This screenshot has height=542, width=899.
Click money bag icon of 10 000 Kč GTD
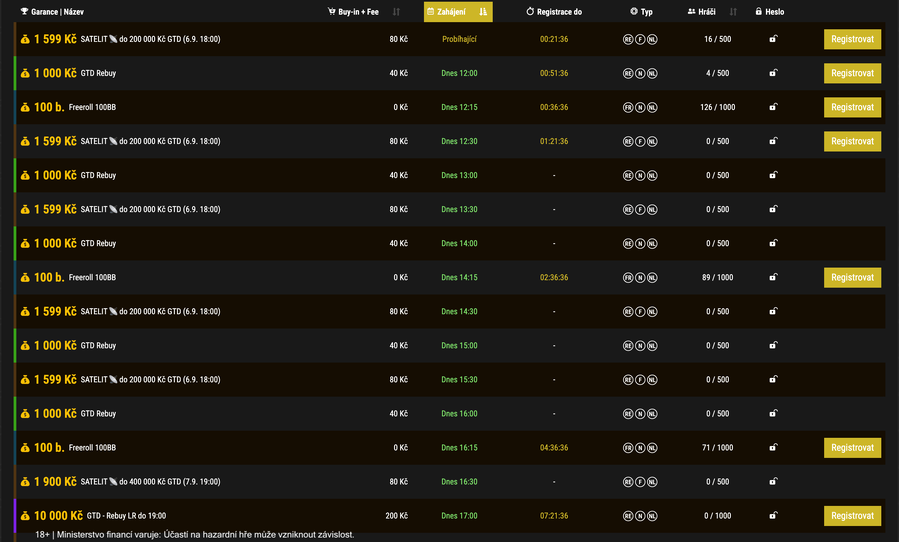(x=25, y=516)
